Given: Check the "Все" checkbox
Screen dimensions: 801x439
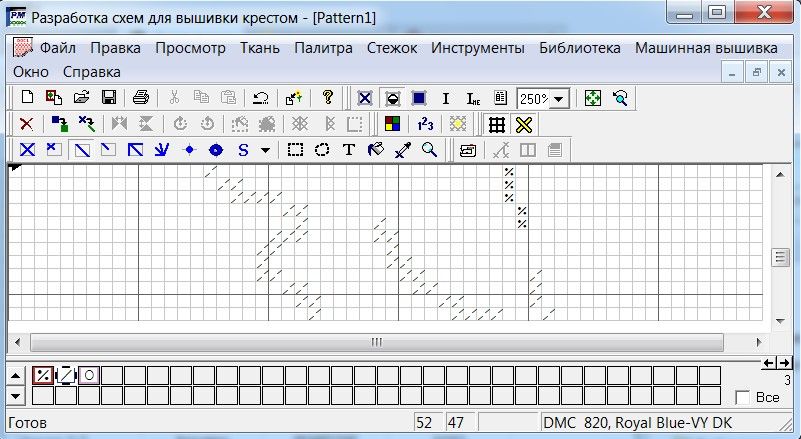Looking at the screenshot, I should [x=743, y=397].
